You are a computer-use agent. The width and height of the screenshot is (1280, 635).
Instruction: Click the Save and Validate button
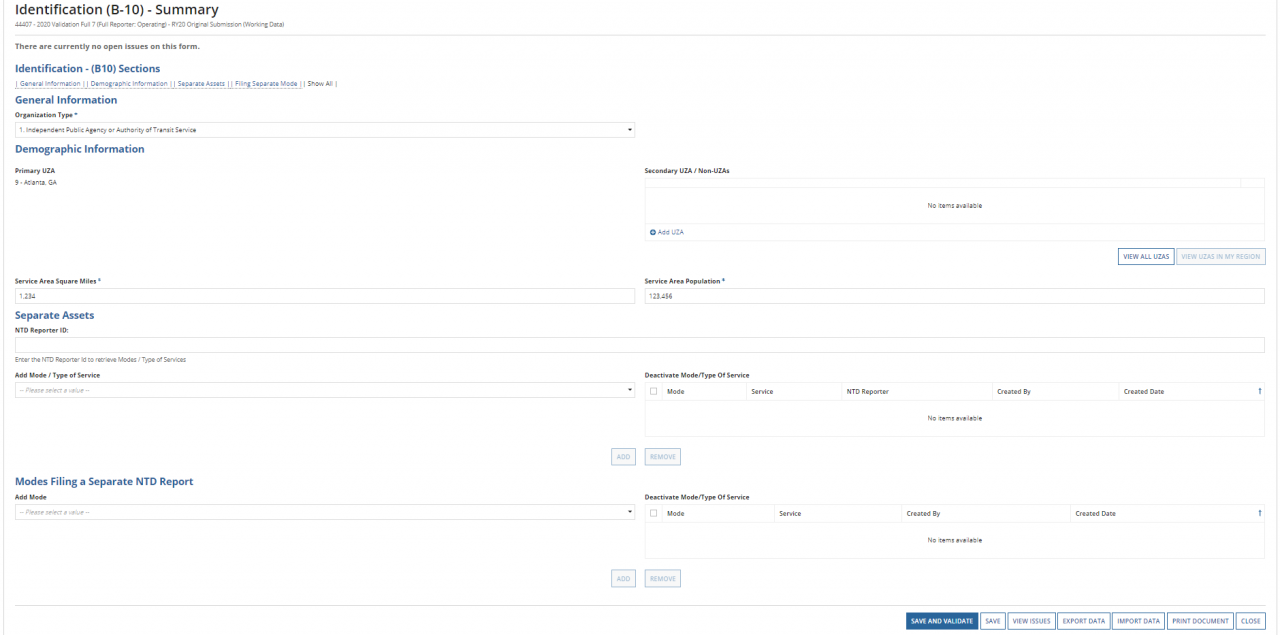(941, 621)
